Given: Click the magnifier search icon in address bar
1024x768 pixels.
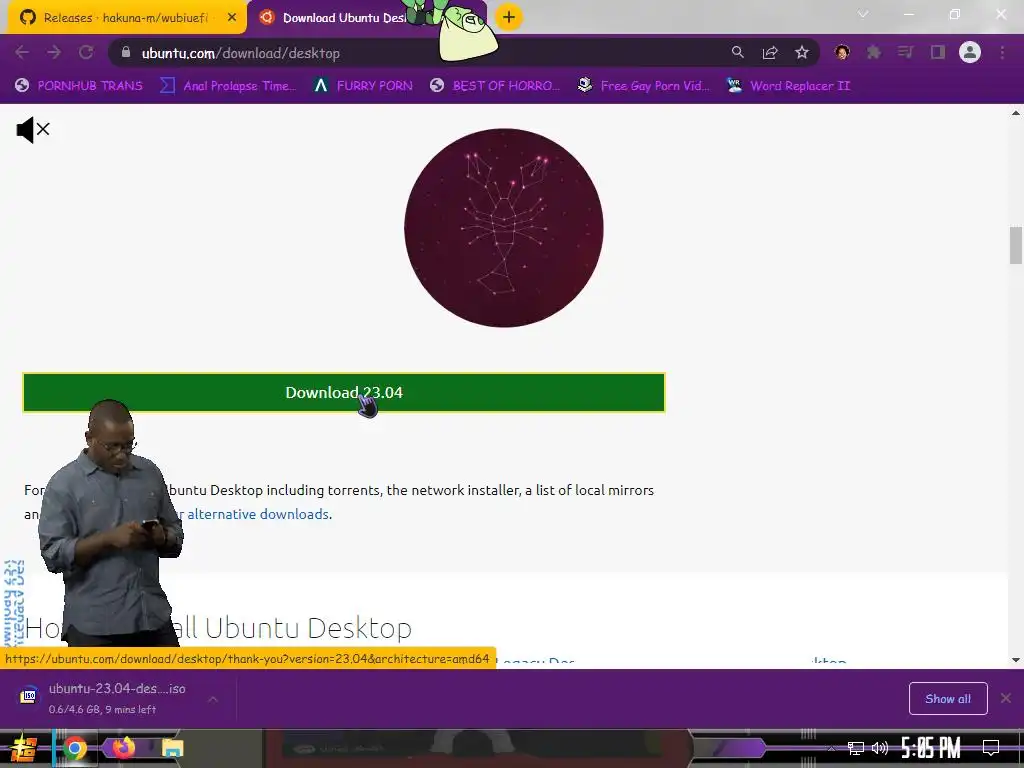Looking at the screenshot, I should [737, 52].
